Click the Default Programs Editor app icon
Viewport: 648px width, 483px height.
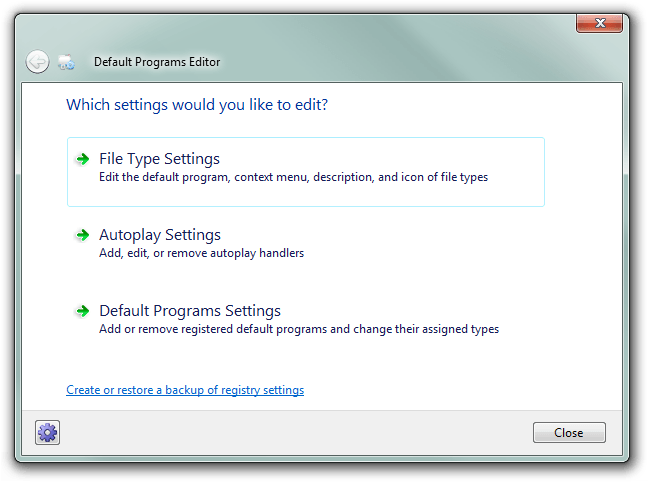point(67,62)
